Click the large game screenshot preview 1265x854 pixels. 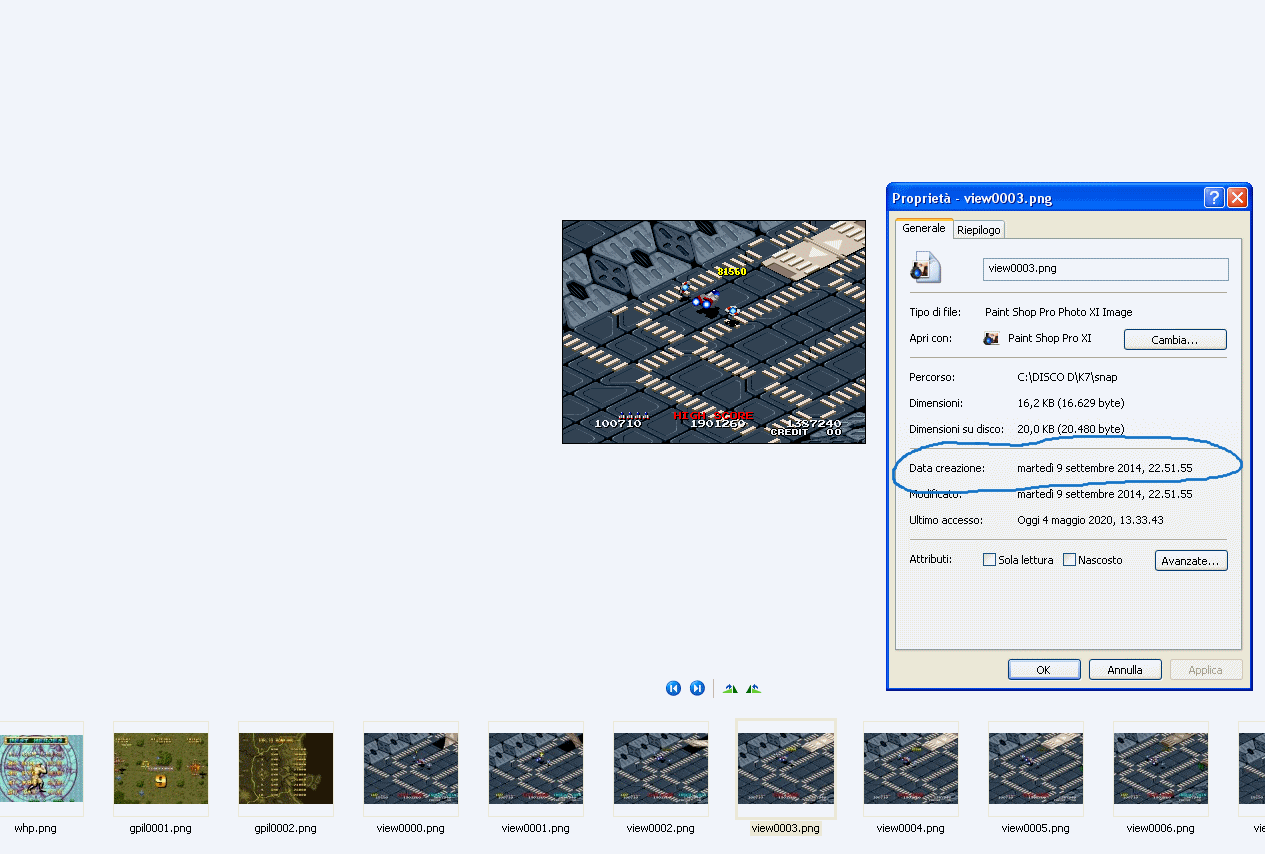pyautogui.click(x=714, y=332)
